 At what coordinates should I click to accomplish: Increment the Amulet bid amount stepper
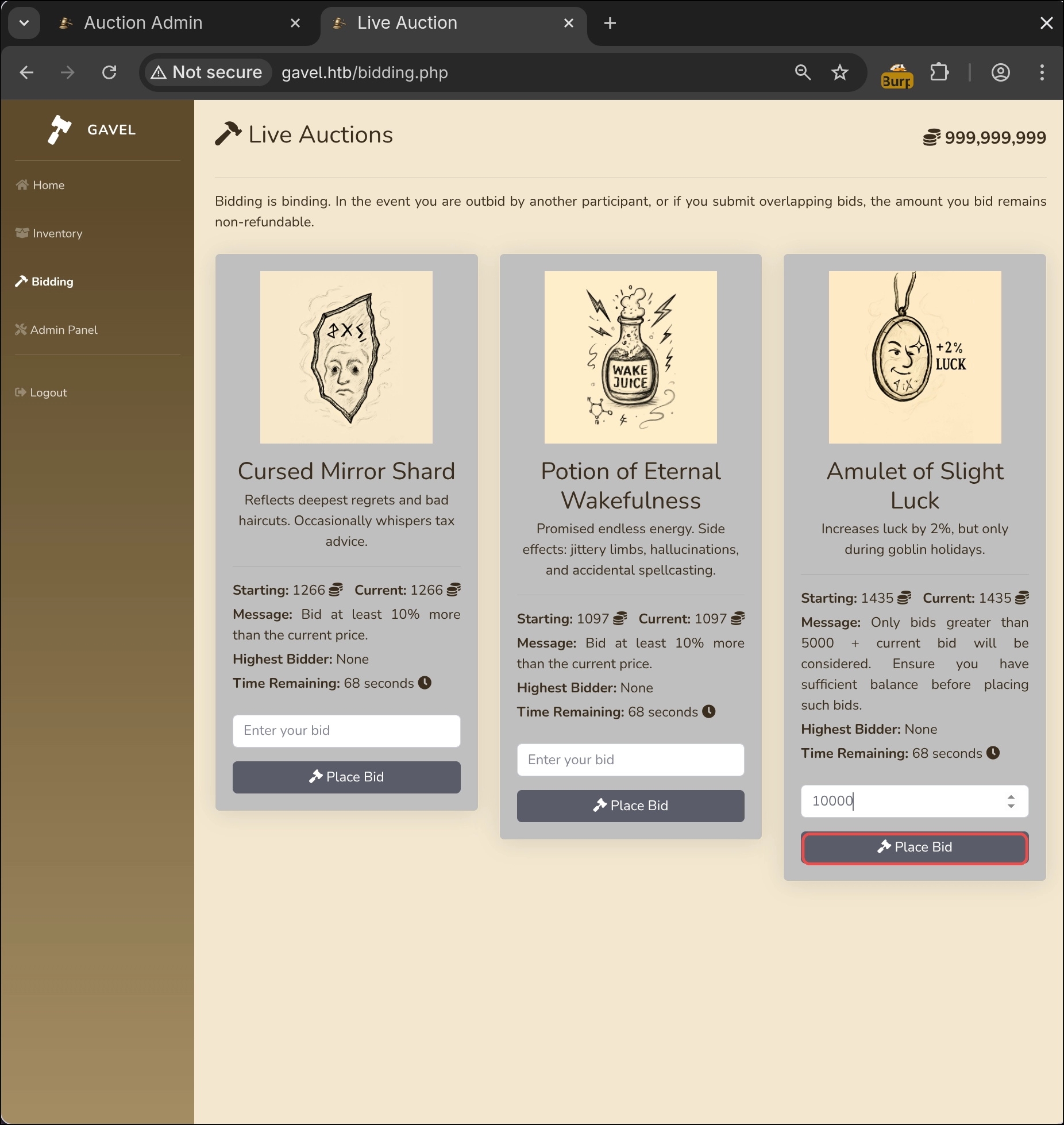coord(1011,796)
